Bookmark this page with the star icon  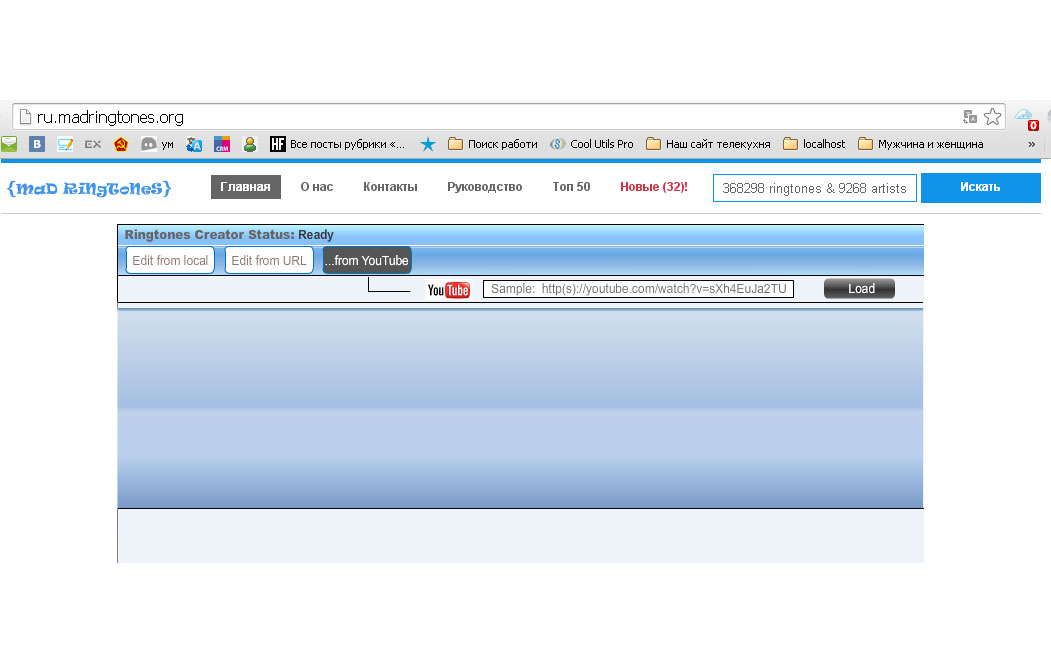[992, 117]
